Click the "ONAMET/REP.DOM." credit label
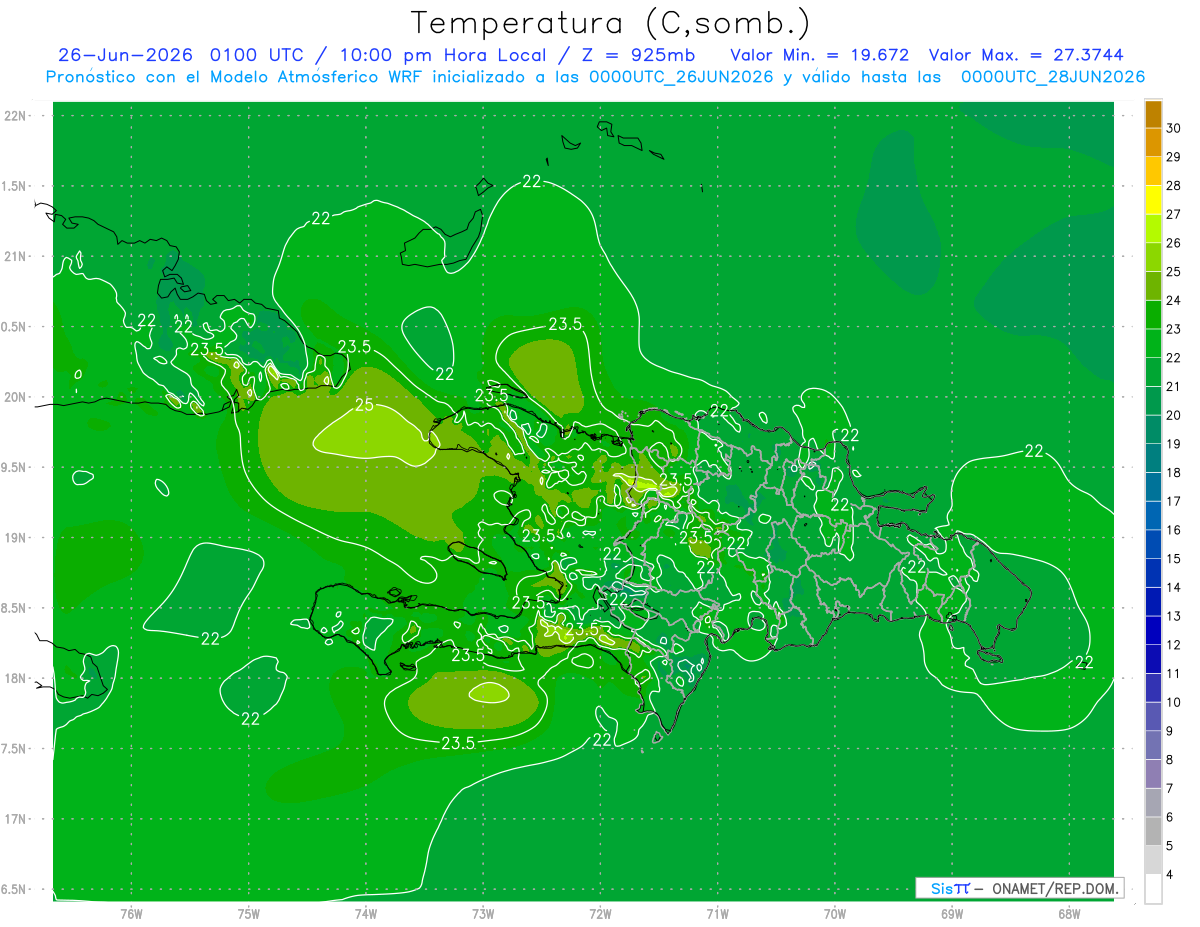1200x927 pixels. pyautogui.click(x=1055, y=888)
